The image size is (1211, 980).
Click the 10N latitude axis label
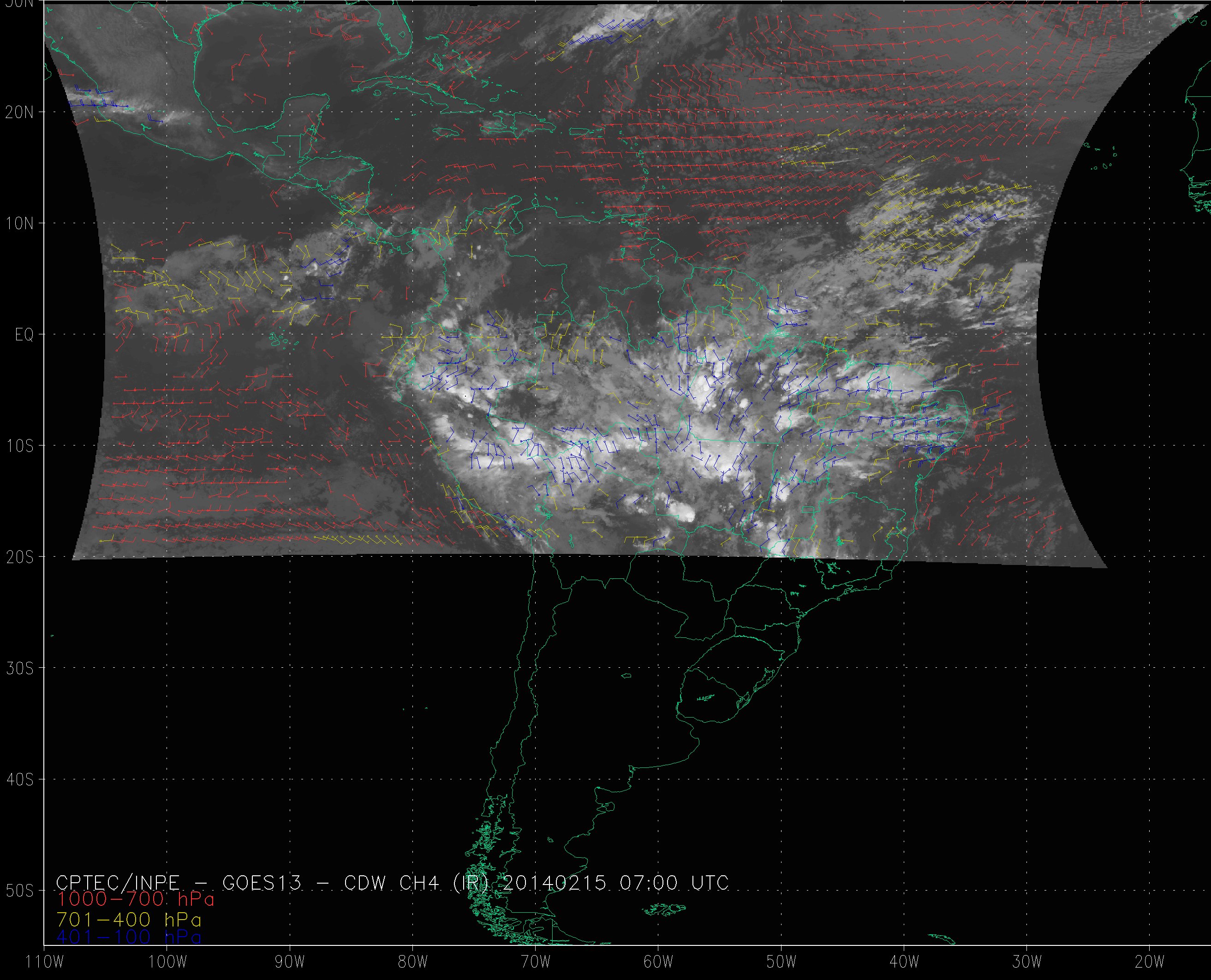coord(19,224)
